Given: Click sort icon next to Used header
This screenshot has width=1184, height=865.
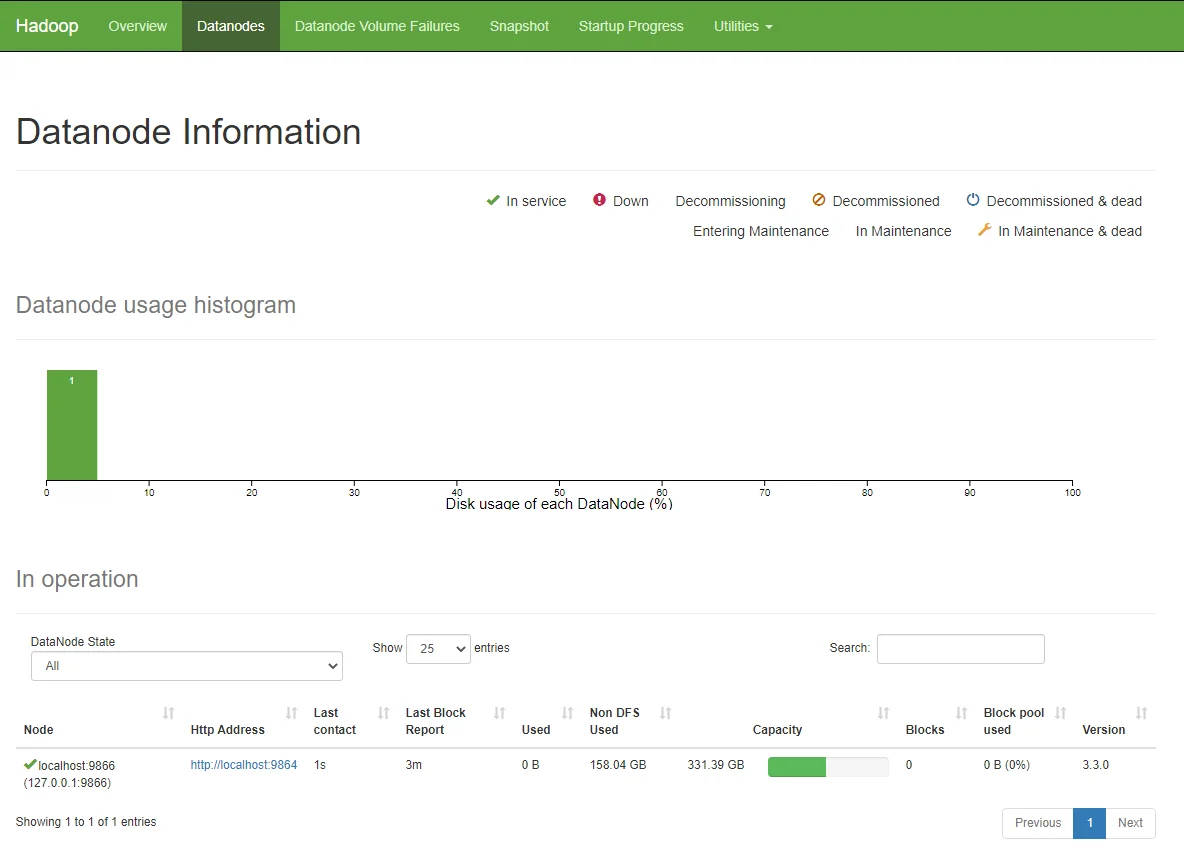Looking at the screenshot, I should [x=567, y=713].
